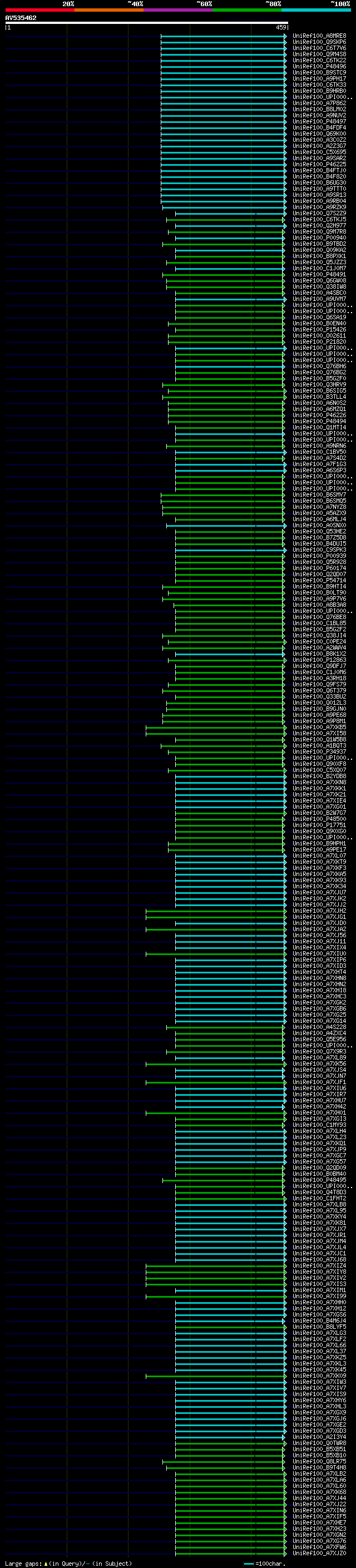Open hit UniRef100_Q9SKP6
This screenshot has width=356, height=1568.
(319, 42)
